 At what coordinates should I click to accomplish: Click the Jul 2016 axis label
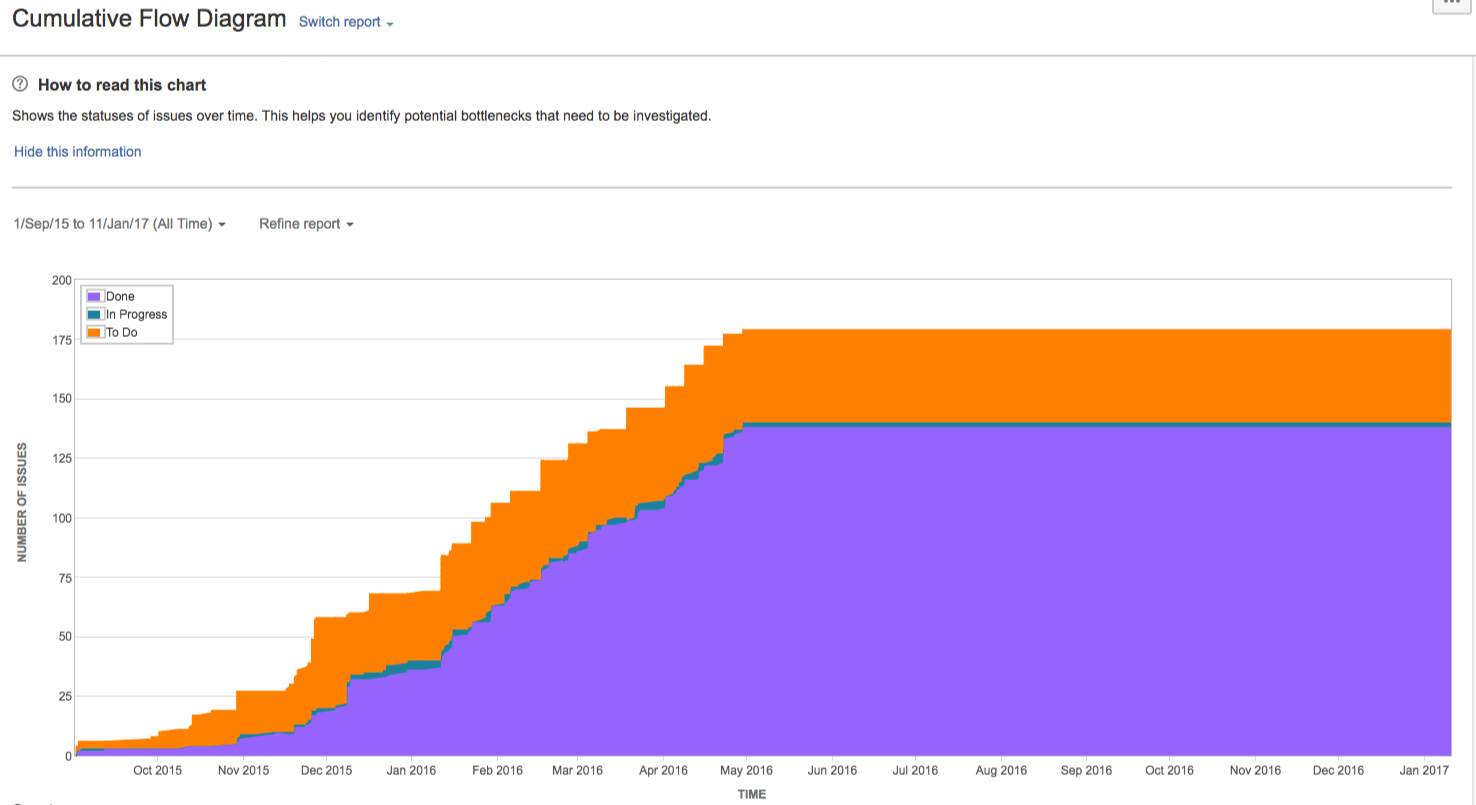coord(915,770)
